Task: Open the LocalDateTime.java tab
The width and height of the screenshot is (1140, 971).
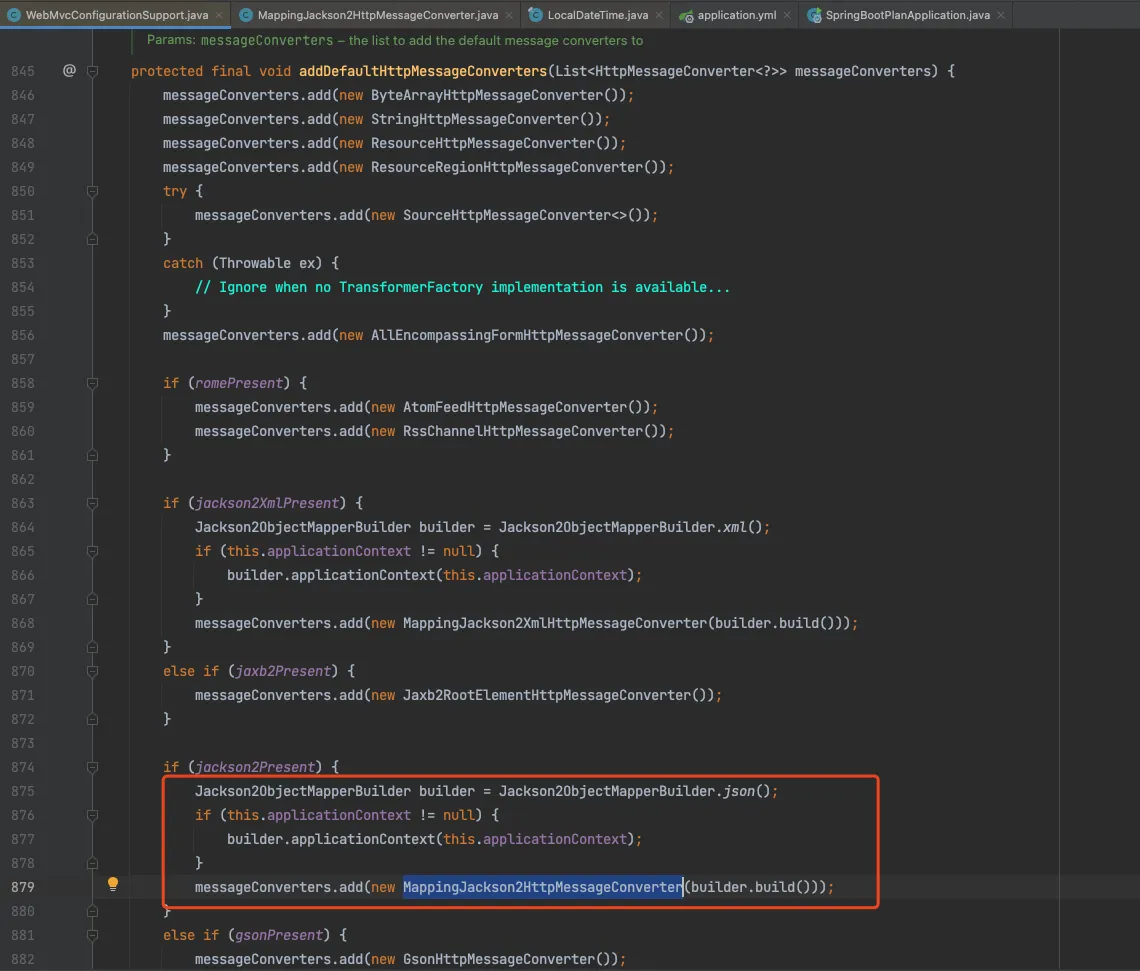Action: (x=597, y=16)
